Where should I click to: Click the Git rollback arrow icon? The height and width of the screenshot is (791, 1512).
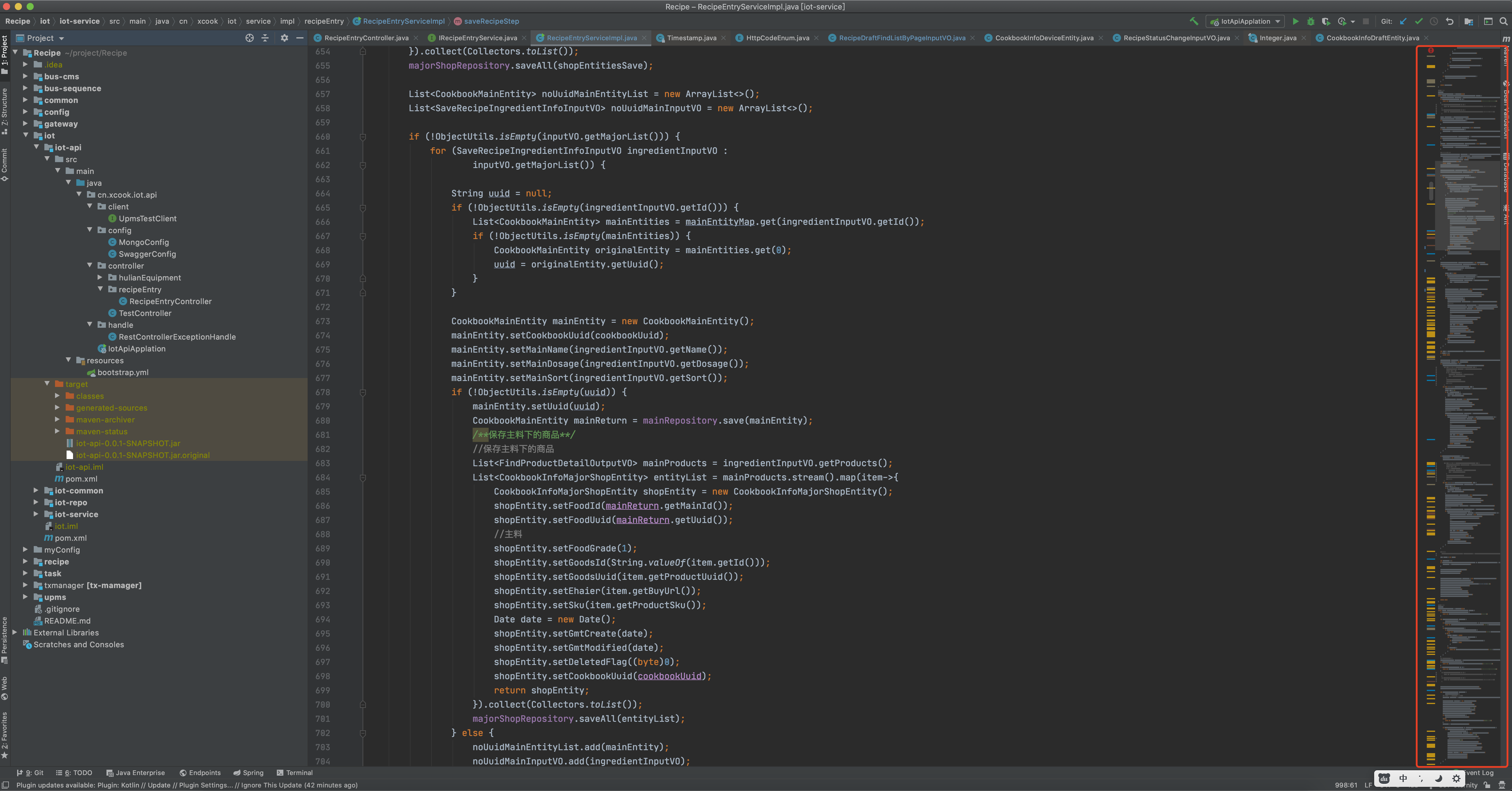[x=1450, y=21]
